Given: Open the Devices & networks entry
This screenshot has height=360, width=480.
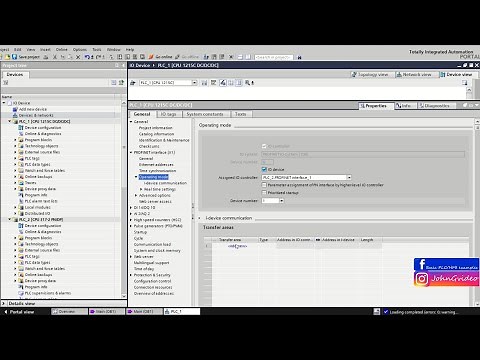Looking at the screenshot, I should pos(36,115).
